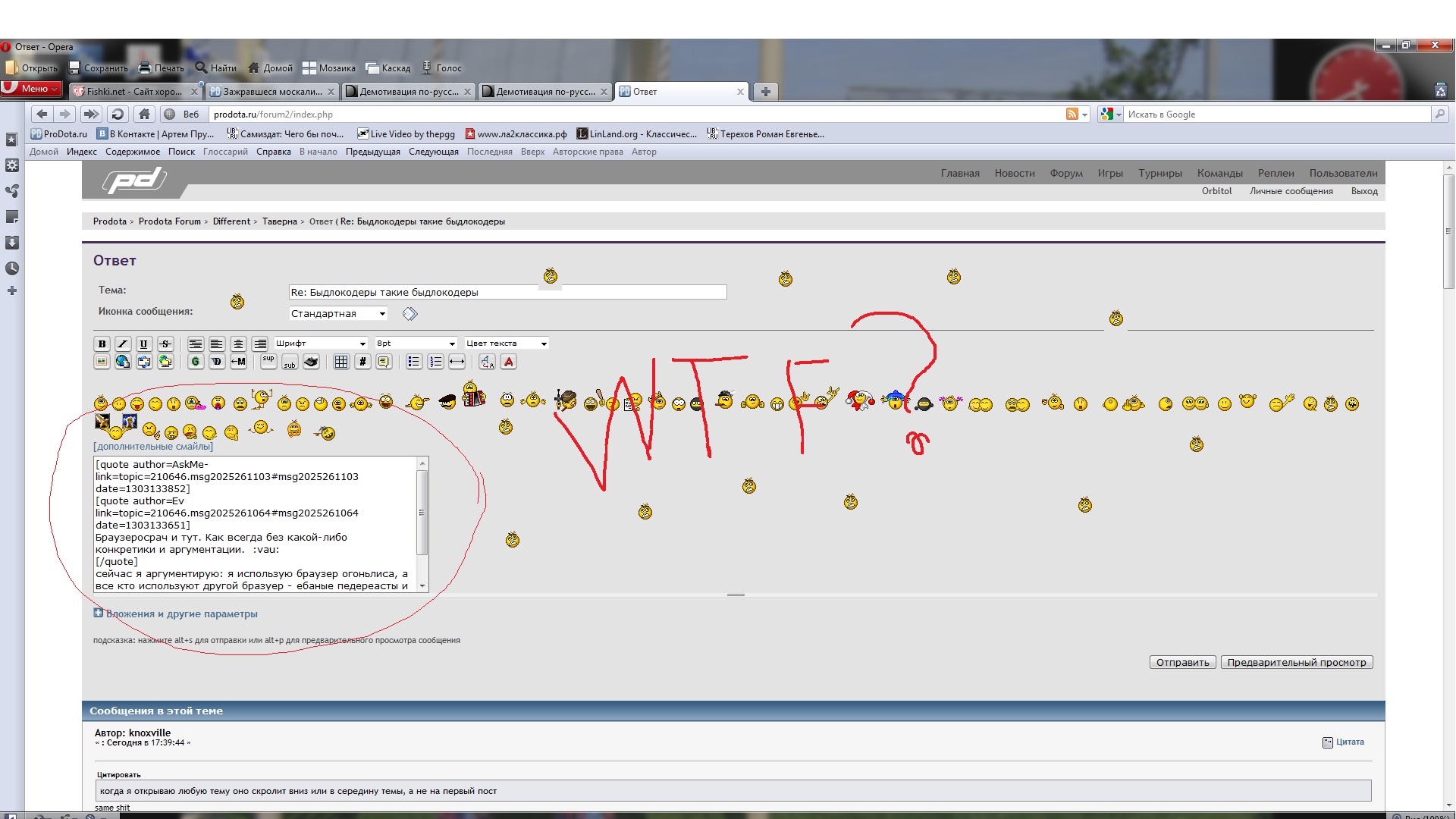Insert email link icon

[144, 362]
